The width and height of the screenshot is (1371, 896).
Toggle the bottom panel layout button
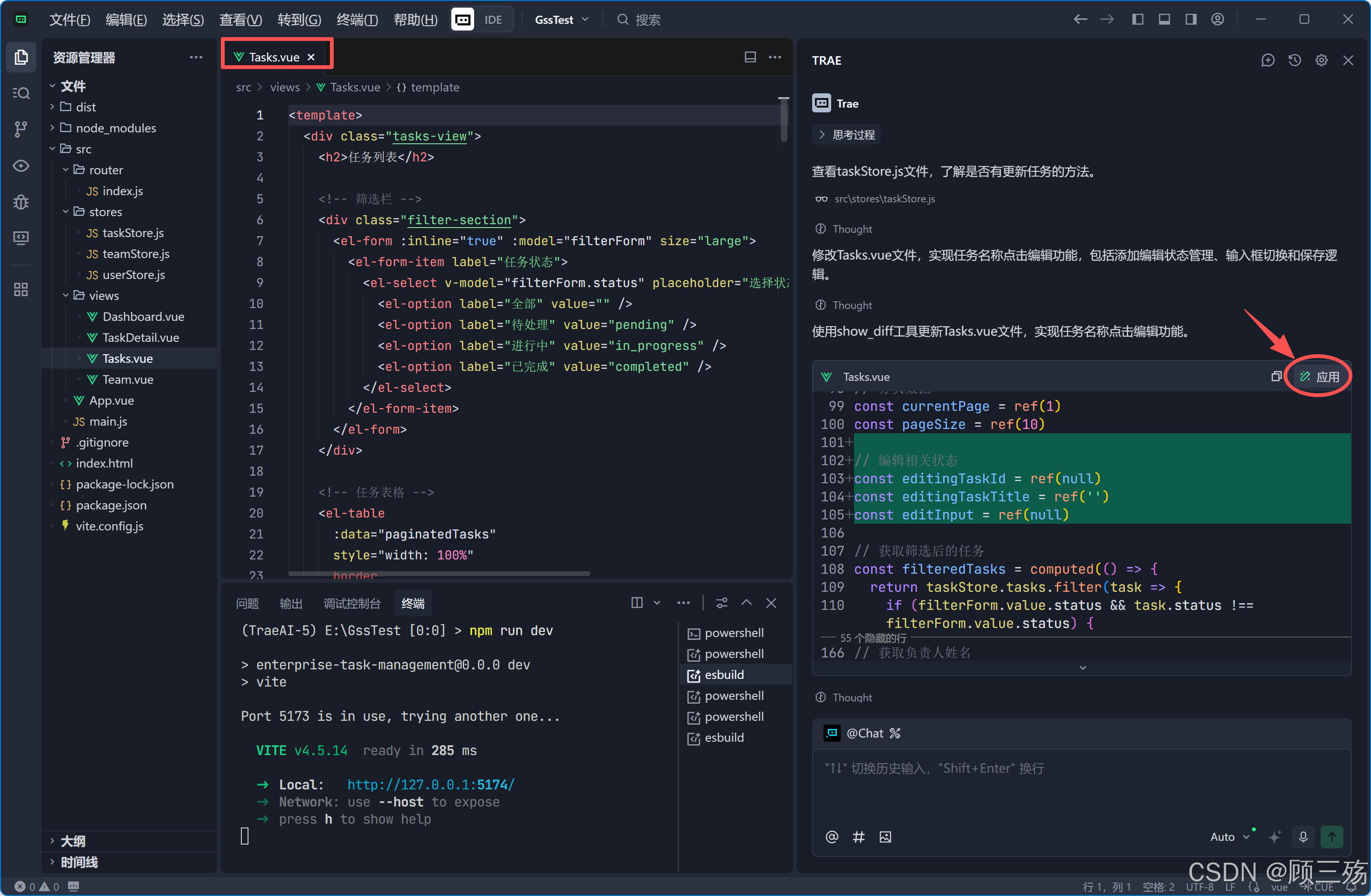coord(1163,20)
